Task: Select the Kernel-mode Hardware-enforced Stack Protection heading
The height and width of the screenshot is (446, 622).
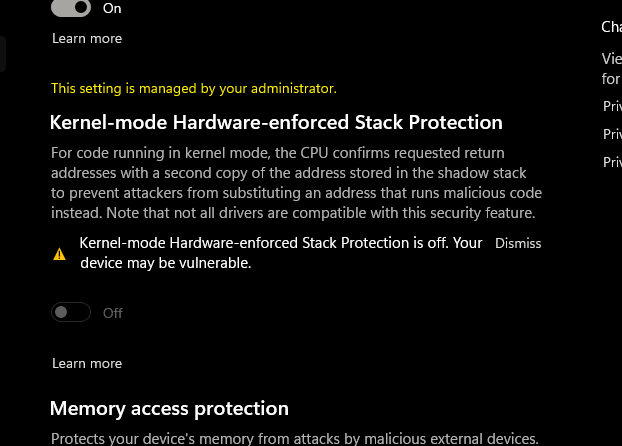Action: tap(276, 122)
